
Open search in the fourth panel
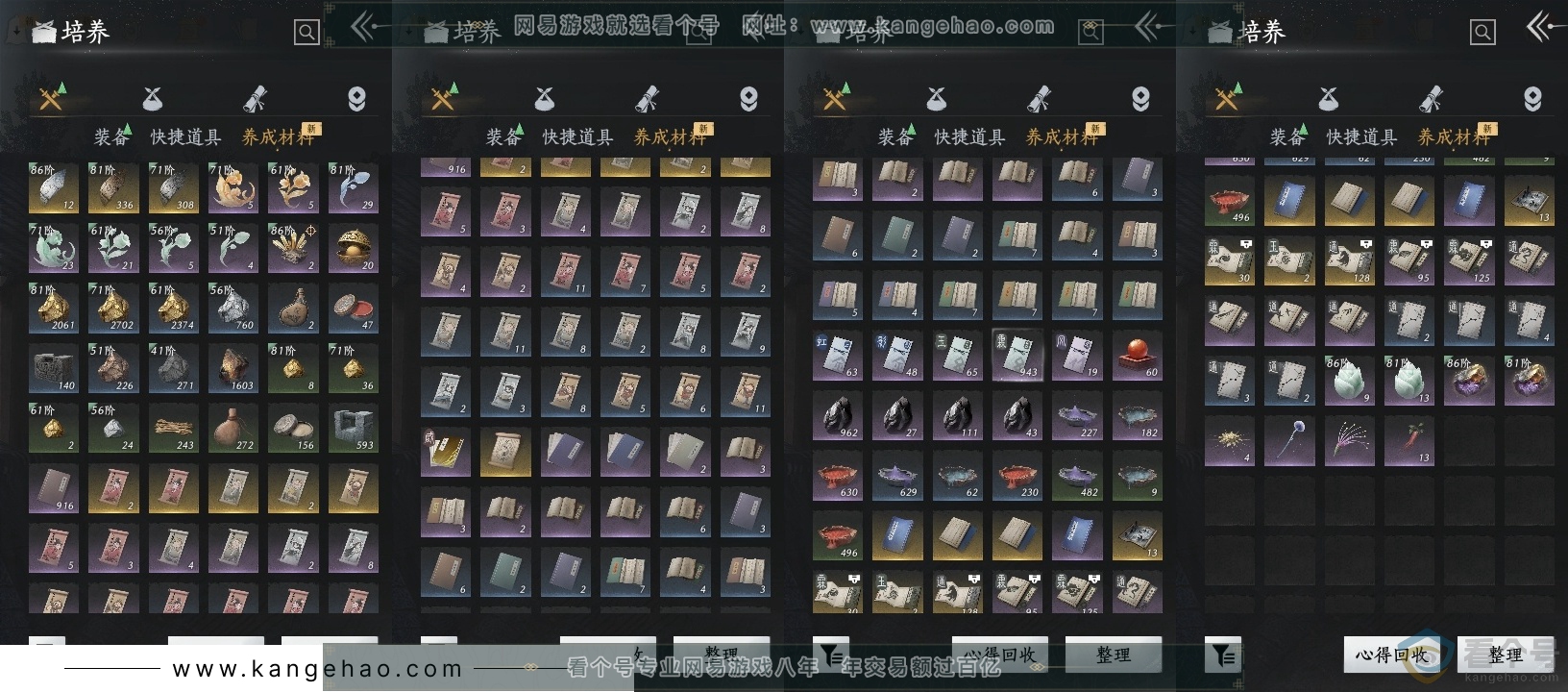pyautogui.click(x=1482, y=33)
